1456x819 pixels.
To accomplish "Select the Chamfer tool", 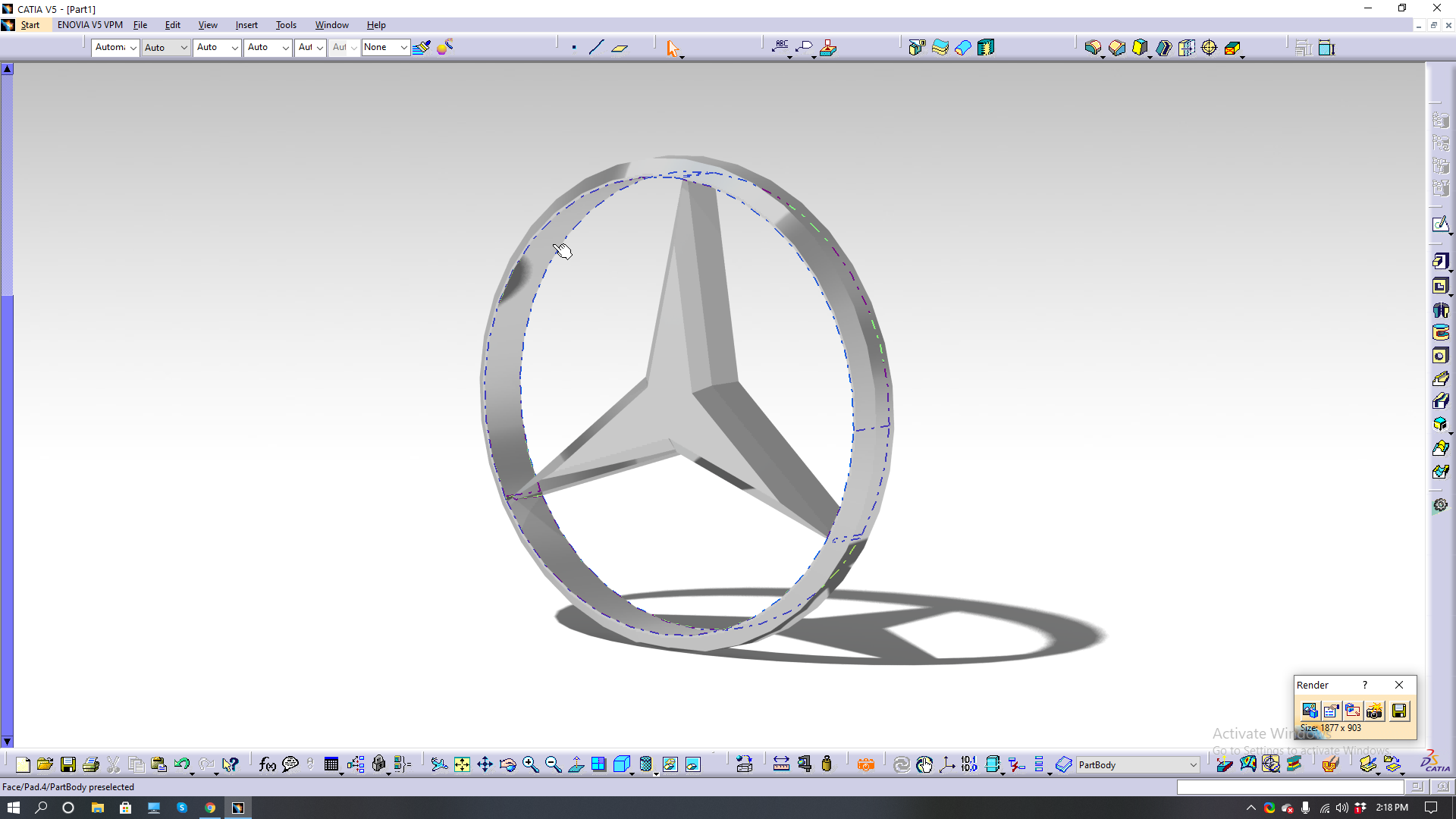I will pyautogui.click(x=1116, y=48).
